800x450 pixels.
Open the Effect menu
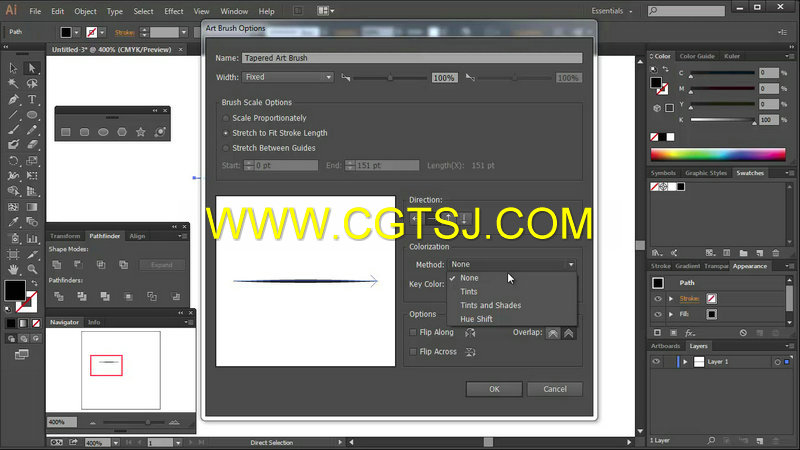[x=173, y=11]
